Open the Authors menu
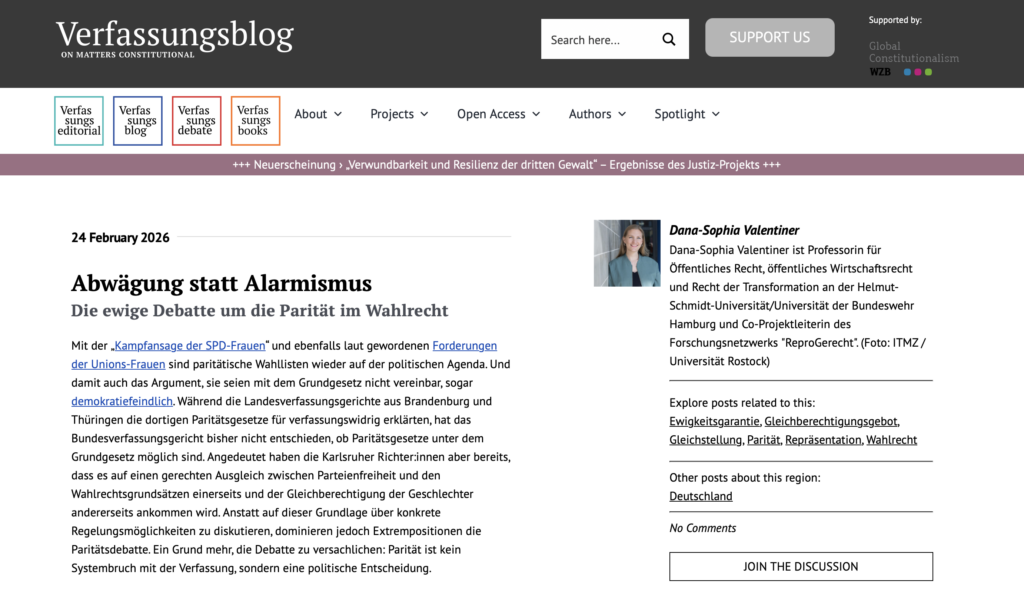This screenshot has width=1024, height=591. click(597, 114)
